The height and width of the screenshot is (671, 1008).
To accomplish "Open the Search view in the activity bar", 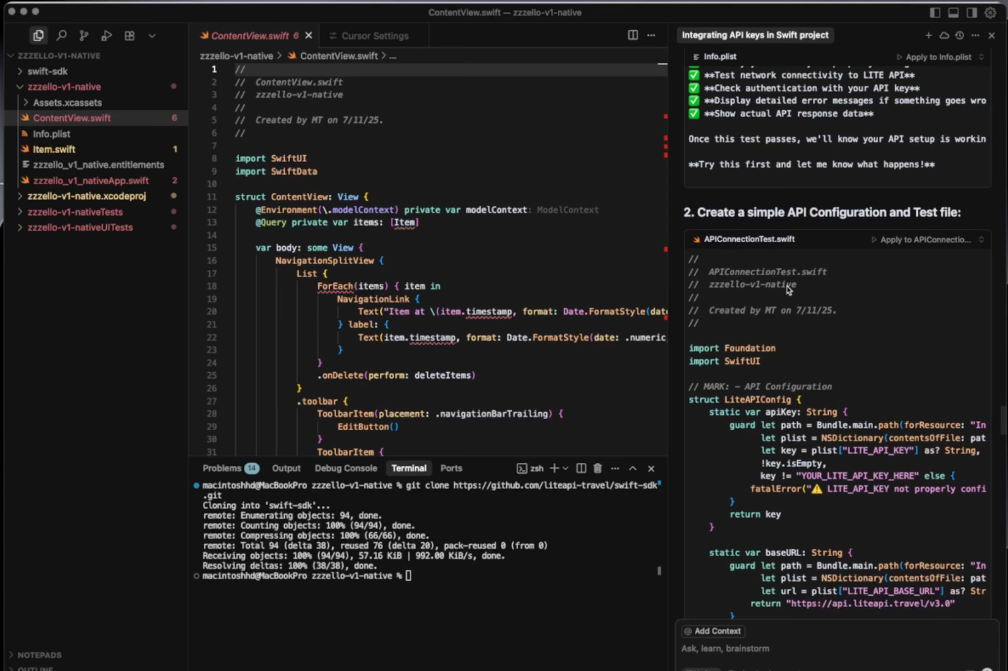I will pos(62,35).
